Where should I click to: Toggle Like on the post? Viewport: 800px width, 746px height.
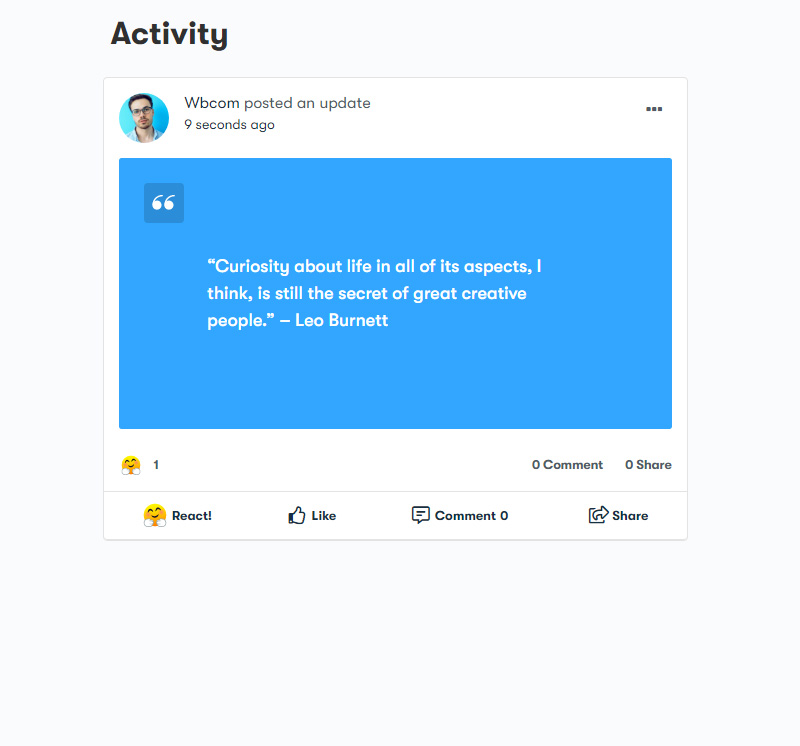pos(312,515)
